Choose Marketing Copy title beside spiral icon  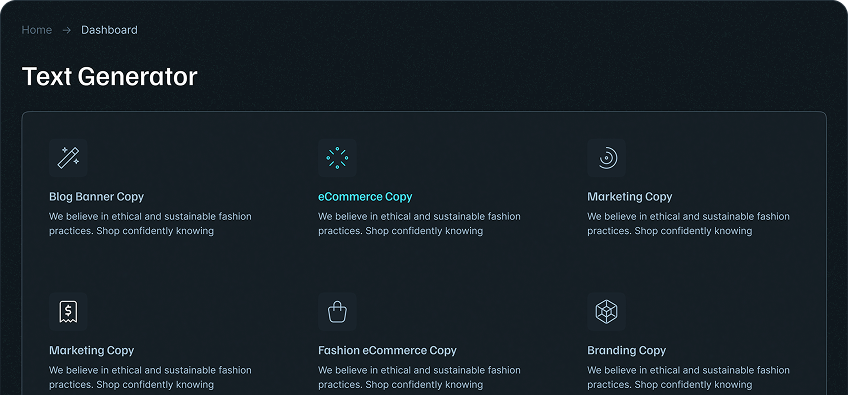pos(630,196)
